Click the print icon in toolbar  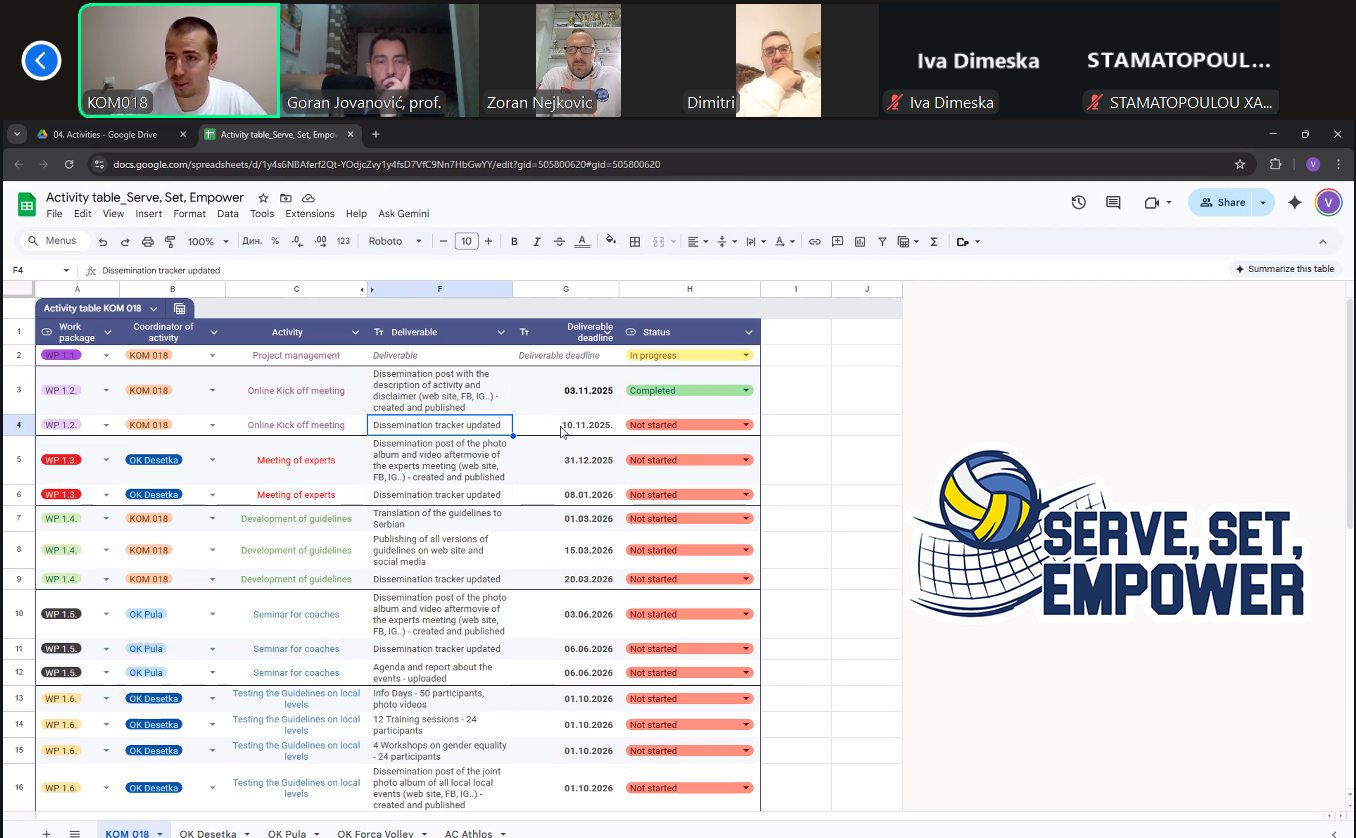148,241
